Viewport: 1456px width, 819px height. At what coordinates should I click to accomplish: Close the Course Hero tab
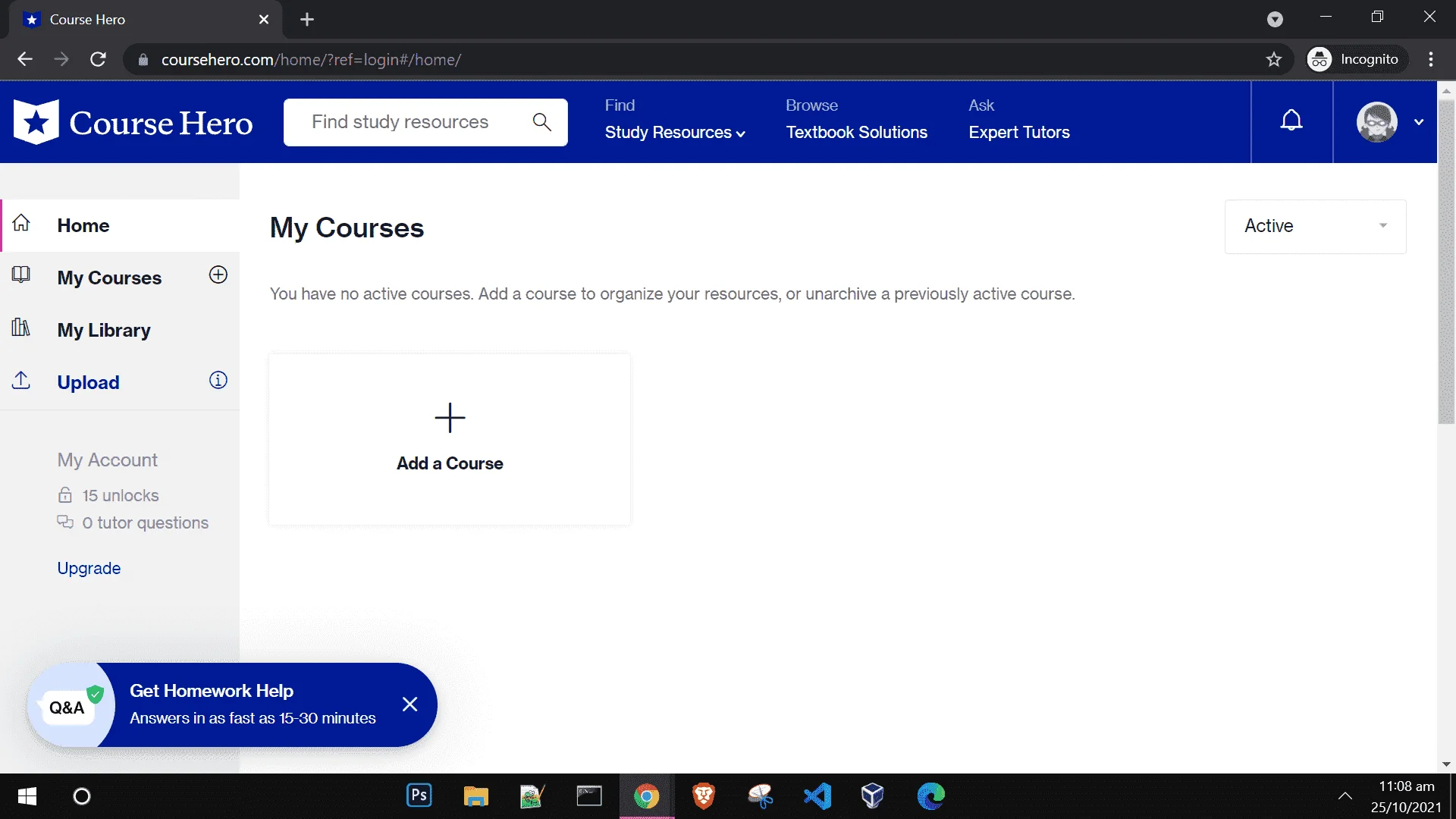264,20
